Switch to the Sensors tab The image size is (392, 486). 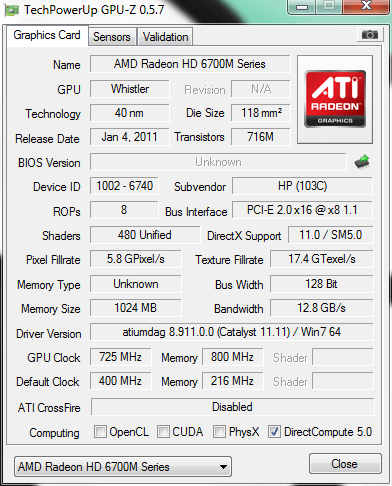click(112, 37)
